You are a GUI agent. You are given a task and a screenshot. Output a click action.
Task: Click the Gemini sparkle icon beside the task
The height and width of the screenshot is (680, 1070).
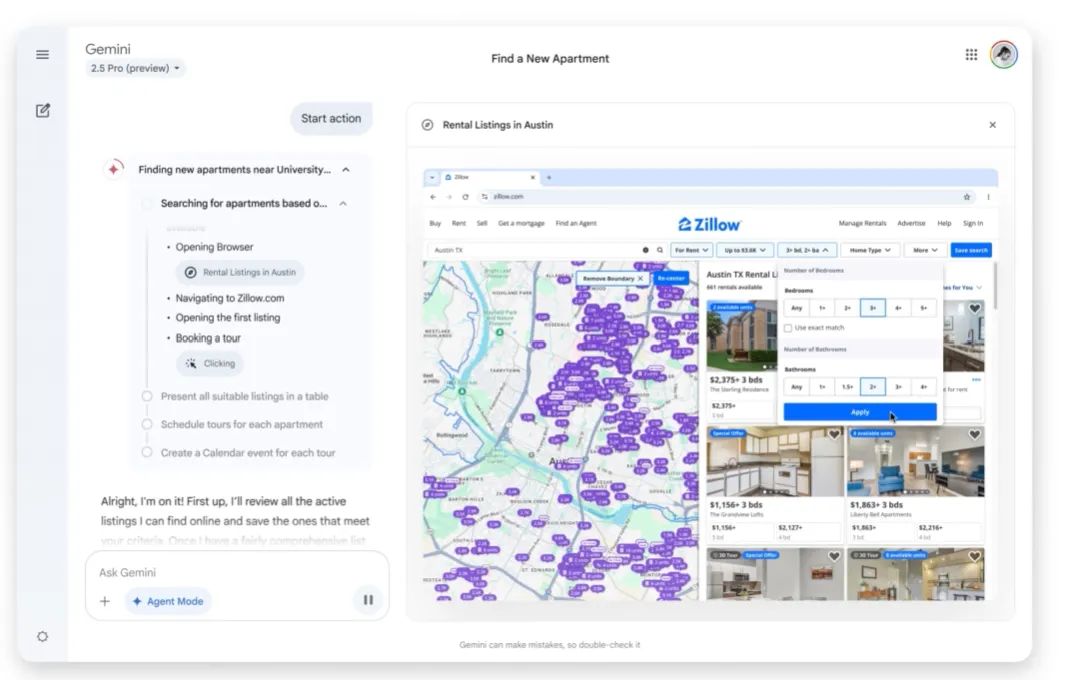(113, 169)
